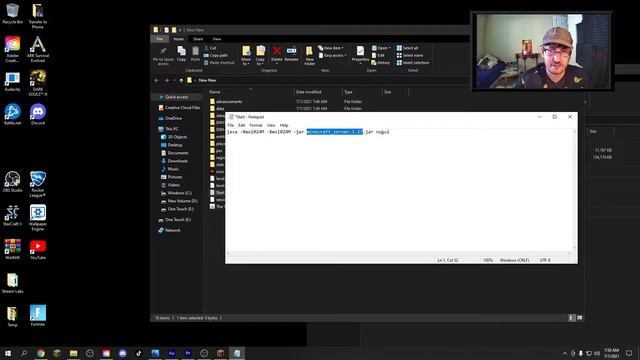Open the WinRAR desktop icon
Image resolution: width=640 pixels, height=360 pixels.
[12, 249]
